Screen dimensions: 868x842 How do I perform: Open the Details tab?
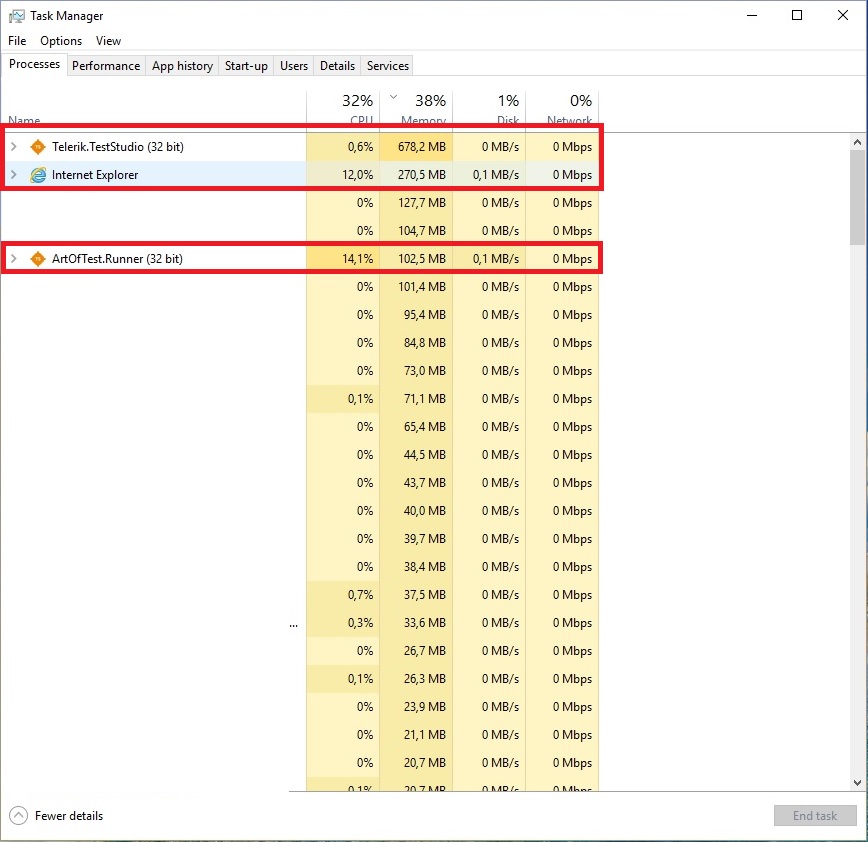click(337, 66)
